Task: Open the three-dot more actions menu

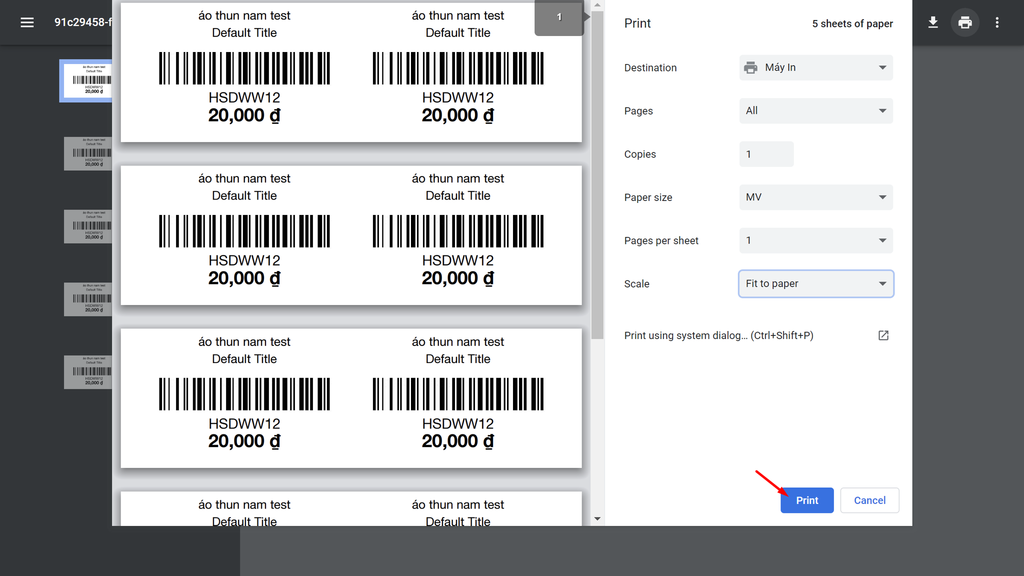Action: pyautogui.click(x=997, y=23)
